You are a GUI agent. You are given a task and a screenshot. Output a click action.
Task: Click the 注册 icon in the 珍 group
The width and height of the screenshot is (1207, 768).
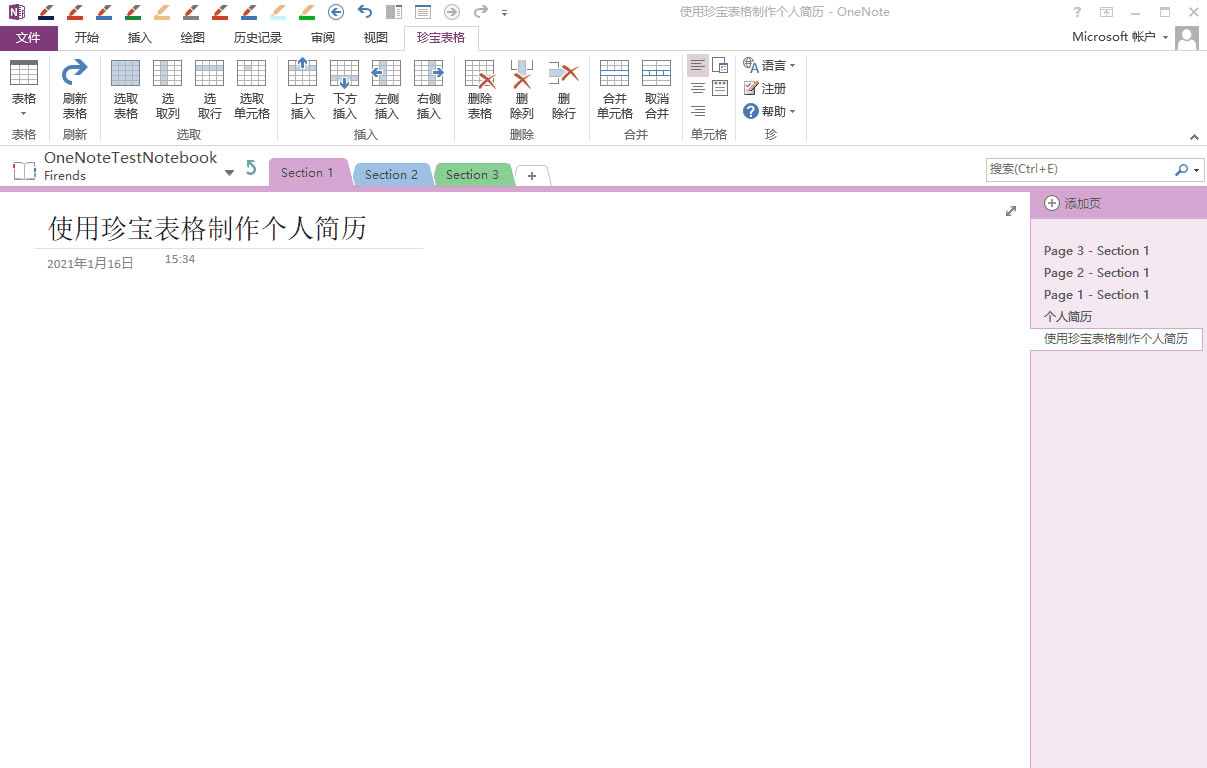[765, 88]
